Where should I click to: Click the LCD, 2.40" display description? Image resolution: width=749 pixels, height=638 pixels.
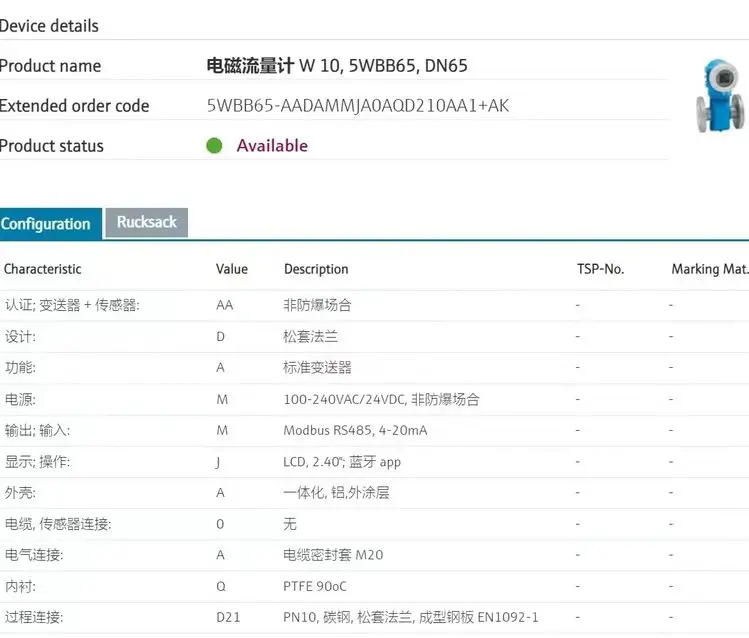coord(342,462)
